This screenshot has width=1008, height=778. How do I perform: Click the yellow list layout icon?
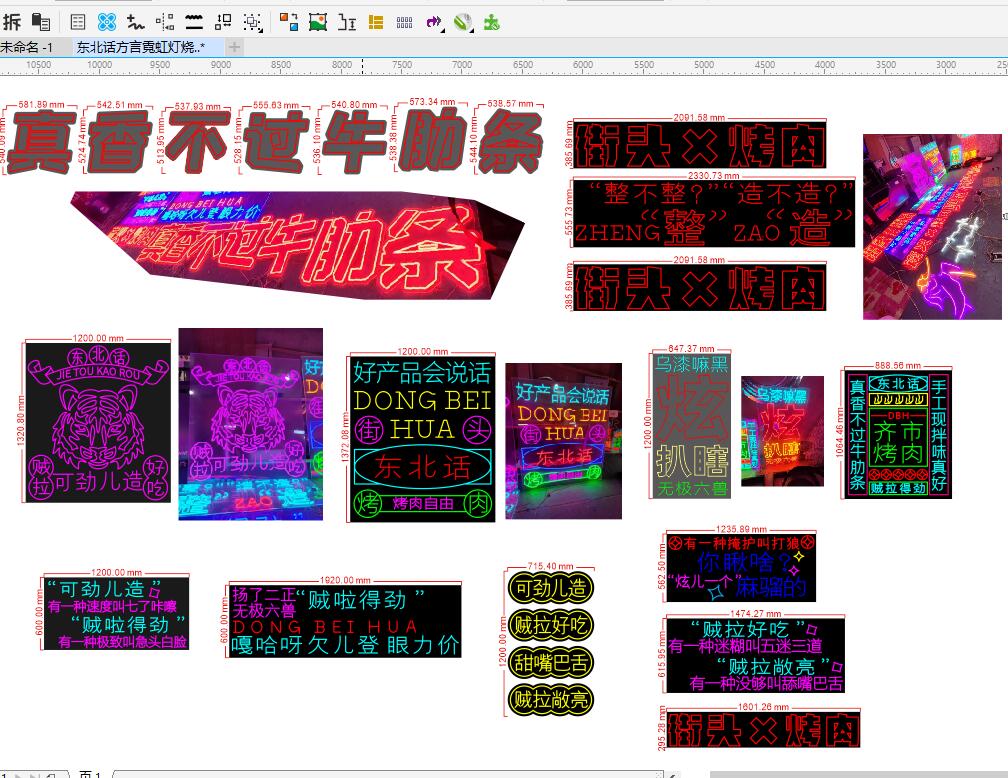(376, 21)
